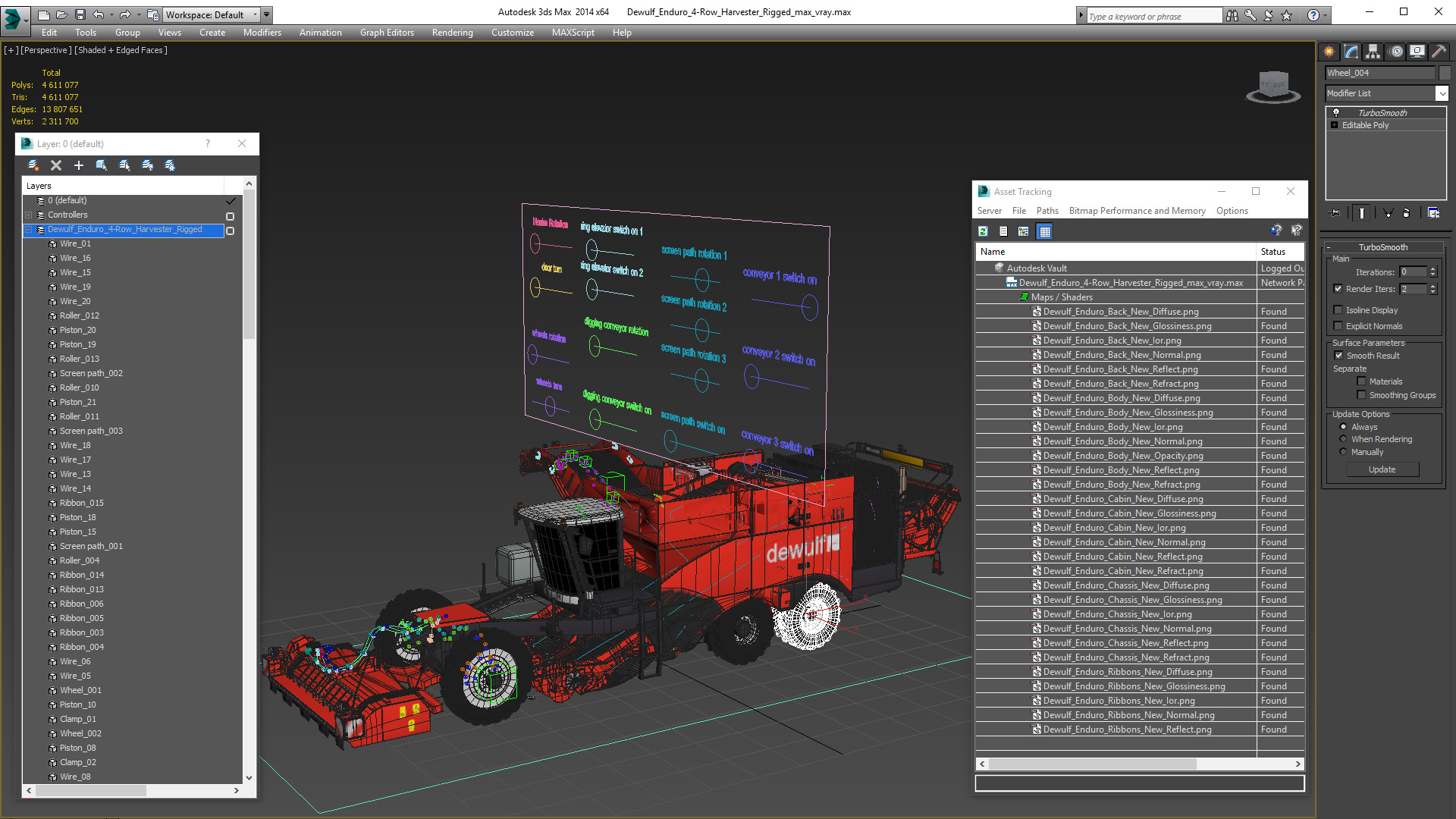The image size is (1456, 819).
Task: Toggle Smooth Result checkbox
Action: [x=1338, y=356]
